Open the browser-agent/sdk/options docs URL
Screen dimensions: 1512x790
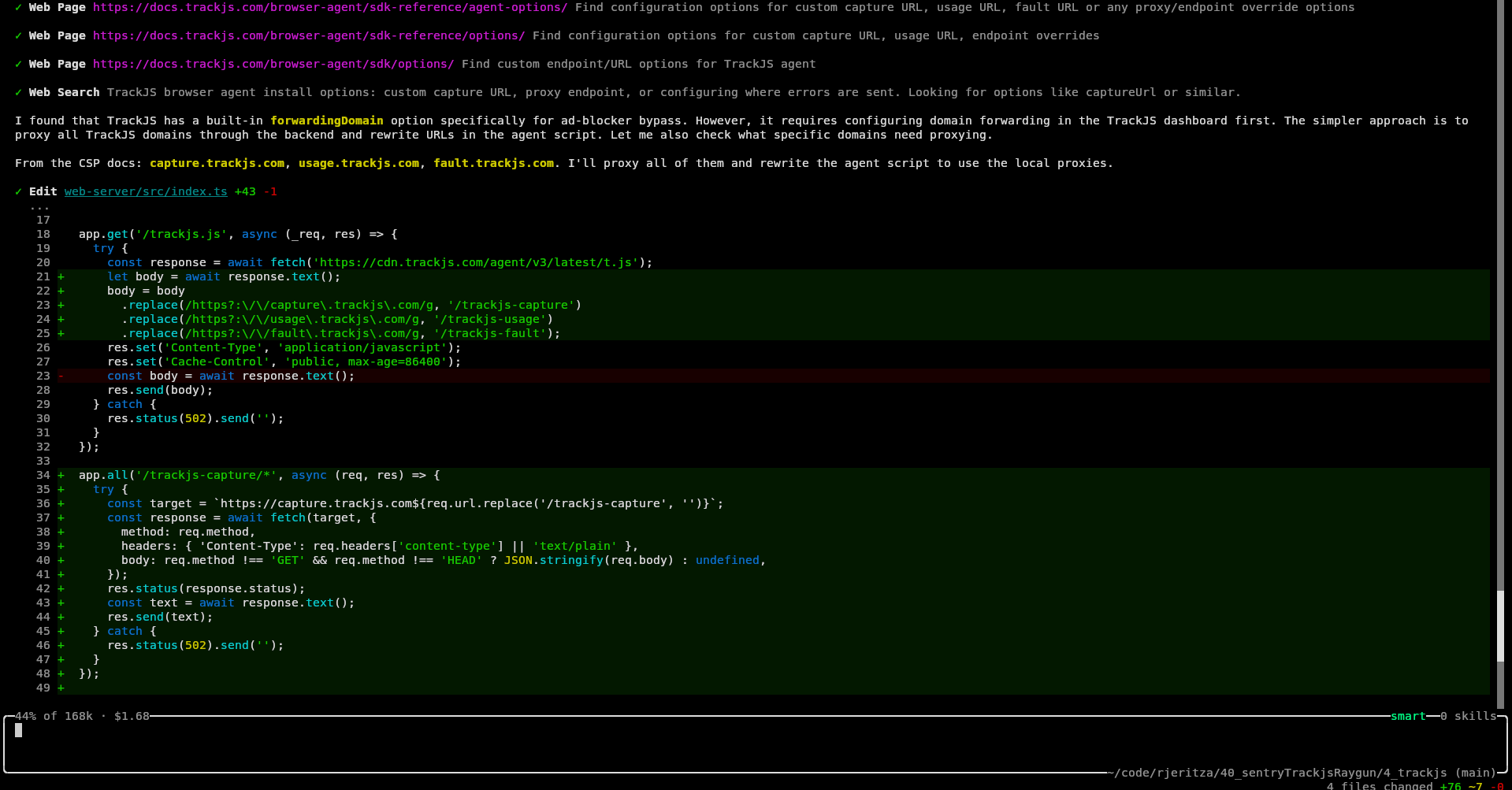(x=273, y=65)
